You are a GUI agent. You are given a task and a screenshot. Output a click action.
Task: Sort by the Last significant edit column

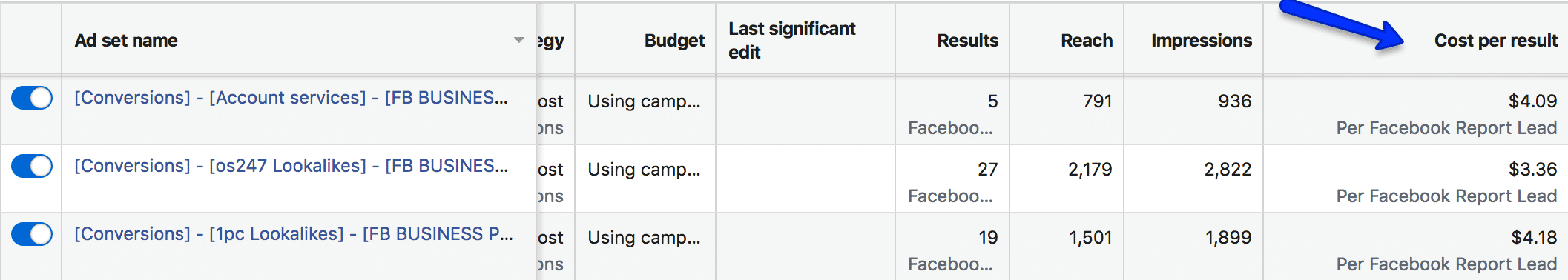click(x=791, y=40)
